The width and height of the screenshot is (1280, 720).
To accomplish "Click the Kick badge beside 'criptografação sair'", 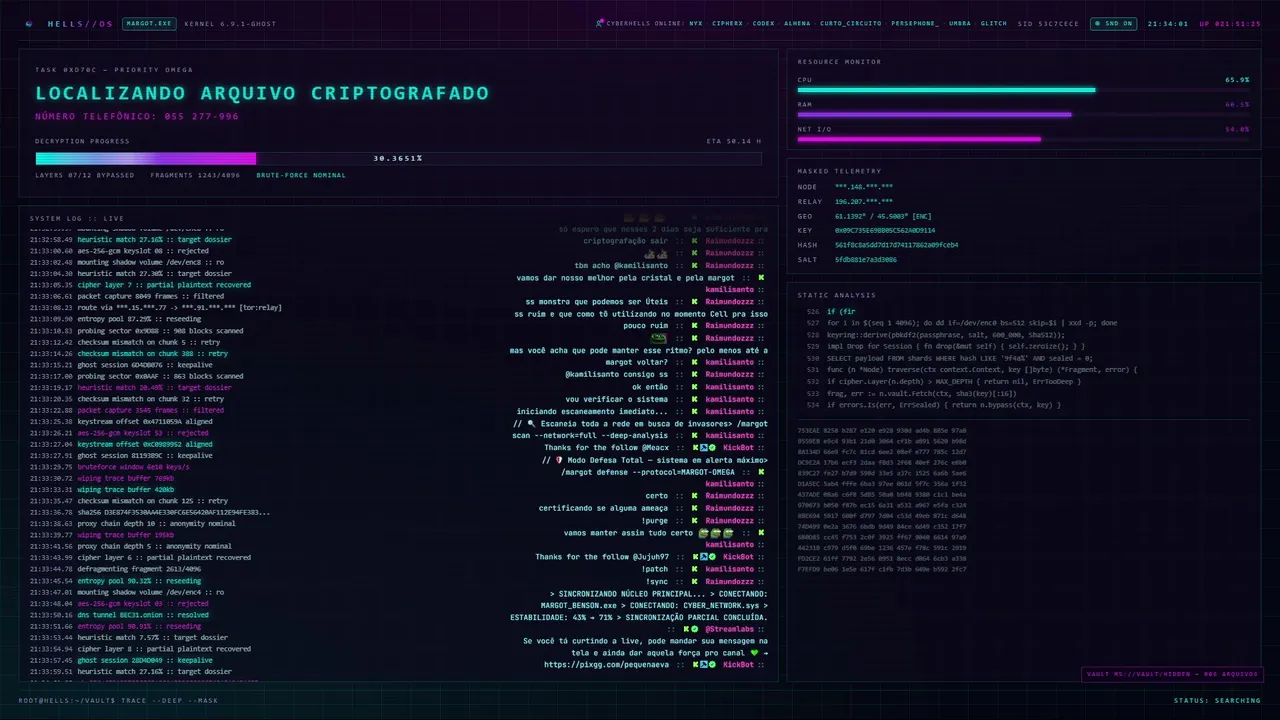I will [694, 241].
